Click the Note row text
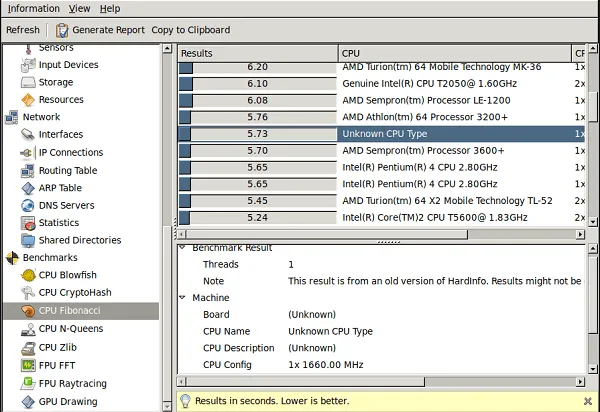The width and height of the screenshot is (600, 412). (435, 281)
